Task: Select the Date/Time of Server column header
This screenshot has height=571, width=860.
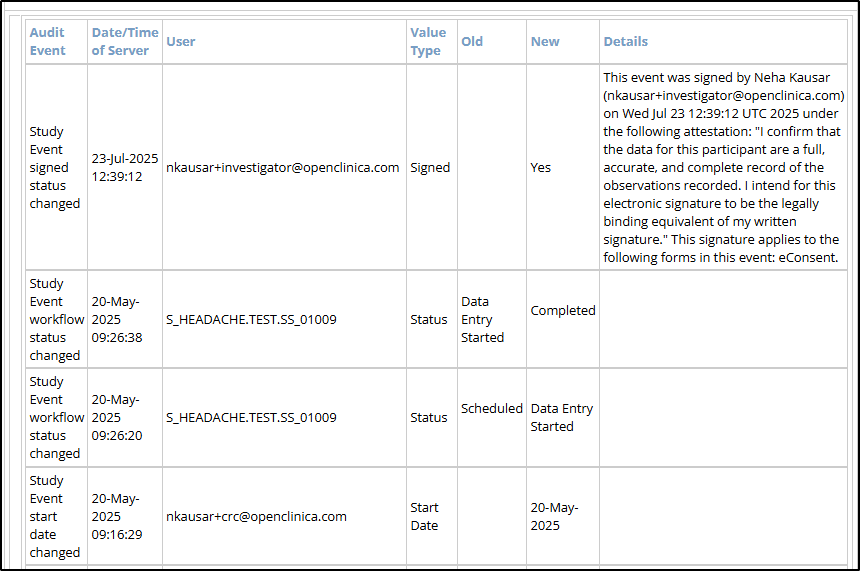Action: pyautogui.click(x=125, y=42)
